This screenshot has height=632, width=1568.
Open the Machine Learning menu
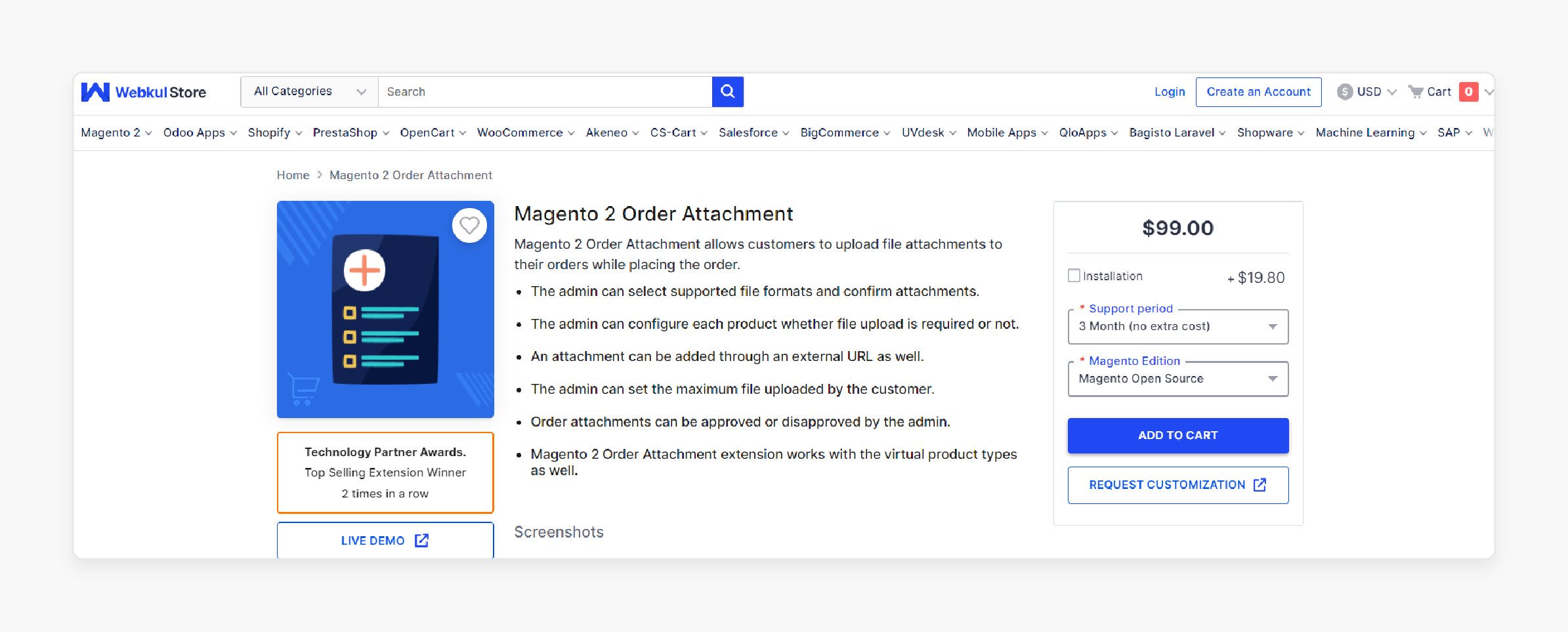pyautogui.click(x=1370, y=133)
